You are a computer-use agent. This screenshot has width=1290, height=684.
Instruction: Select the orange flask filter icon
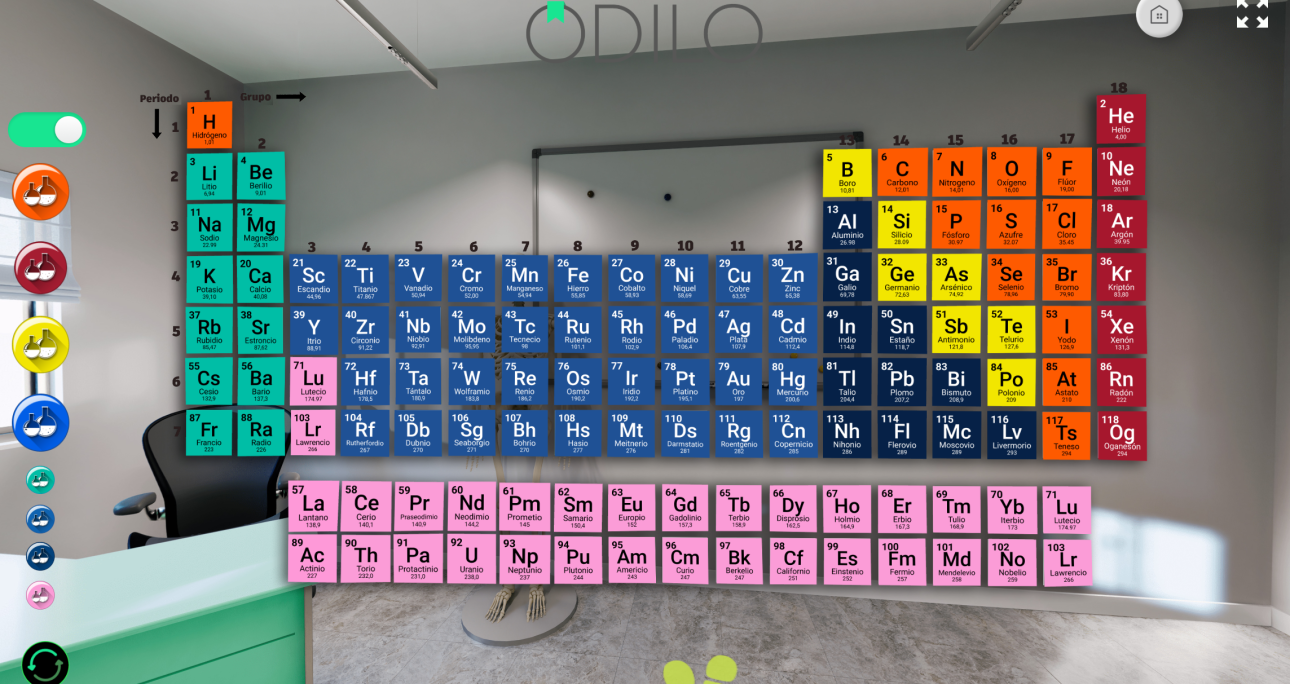tap(41, 192)
